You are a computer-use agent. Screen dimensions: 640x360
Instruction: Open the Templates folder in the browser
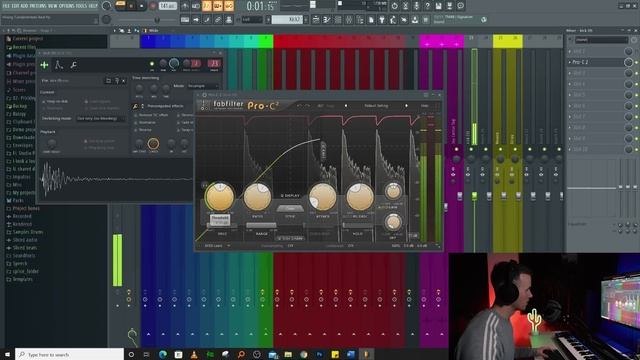tap(19, 279)
